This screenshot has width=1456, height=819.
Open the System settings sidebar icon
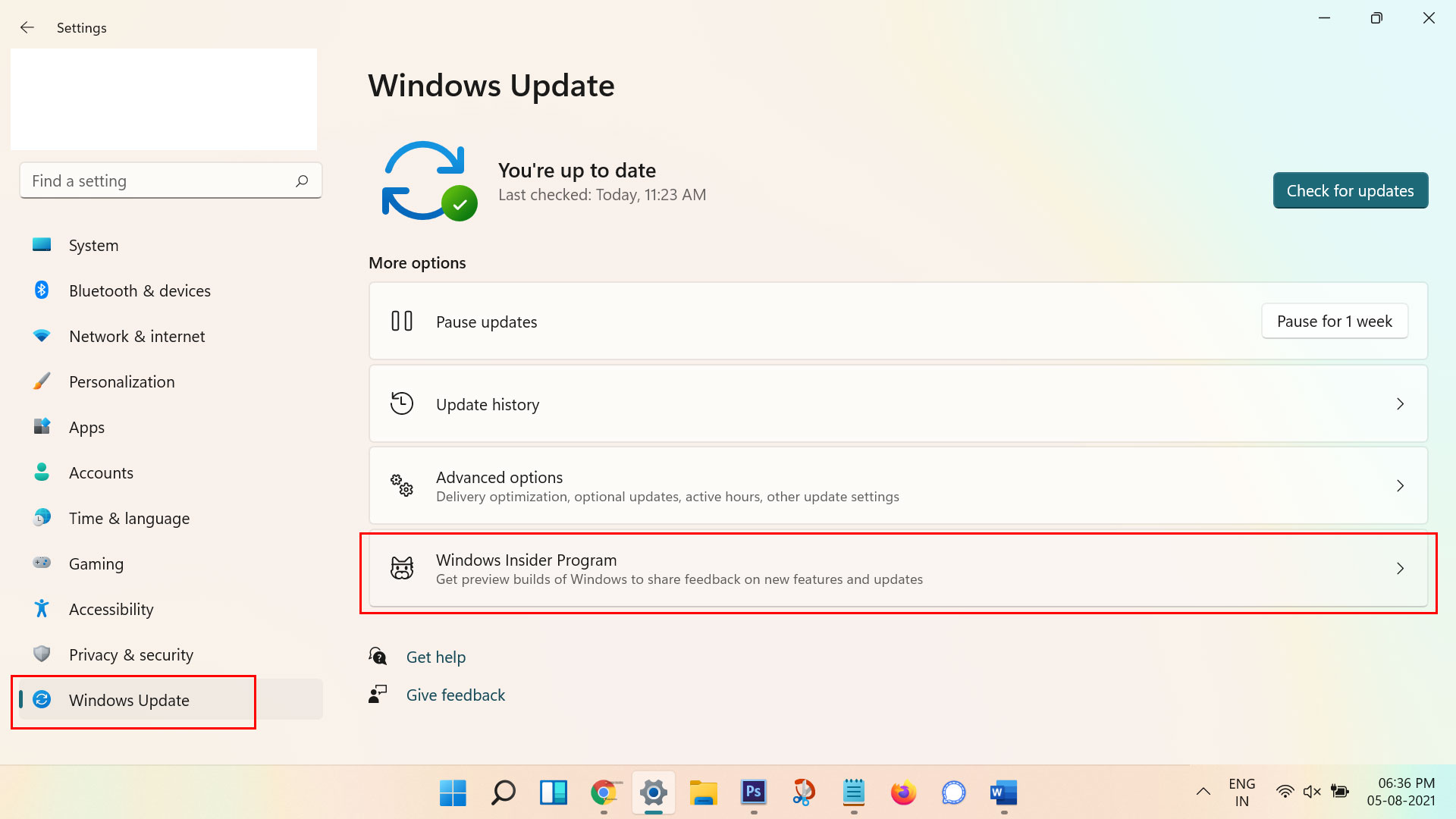coord(93,245)
